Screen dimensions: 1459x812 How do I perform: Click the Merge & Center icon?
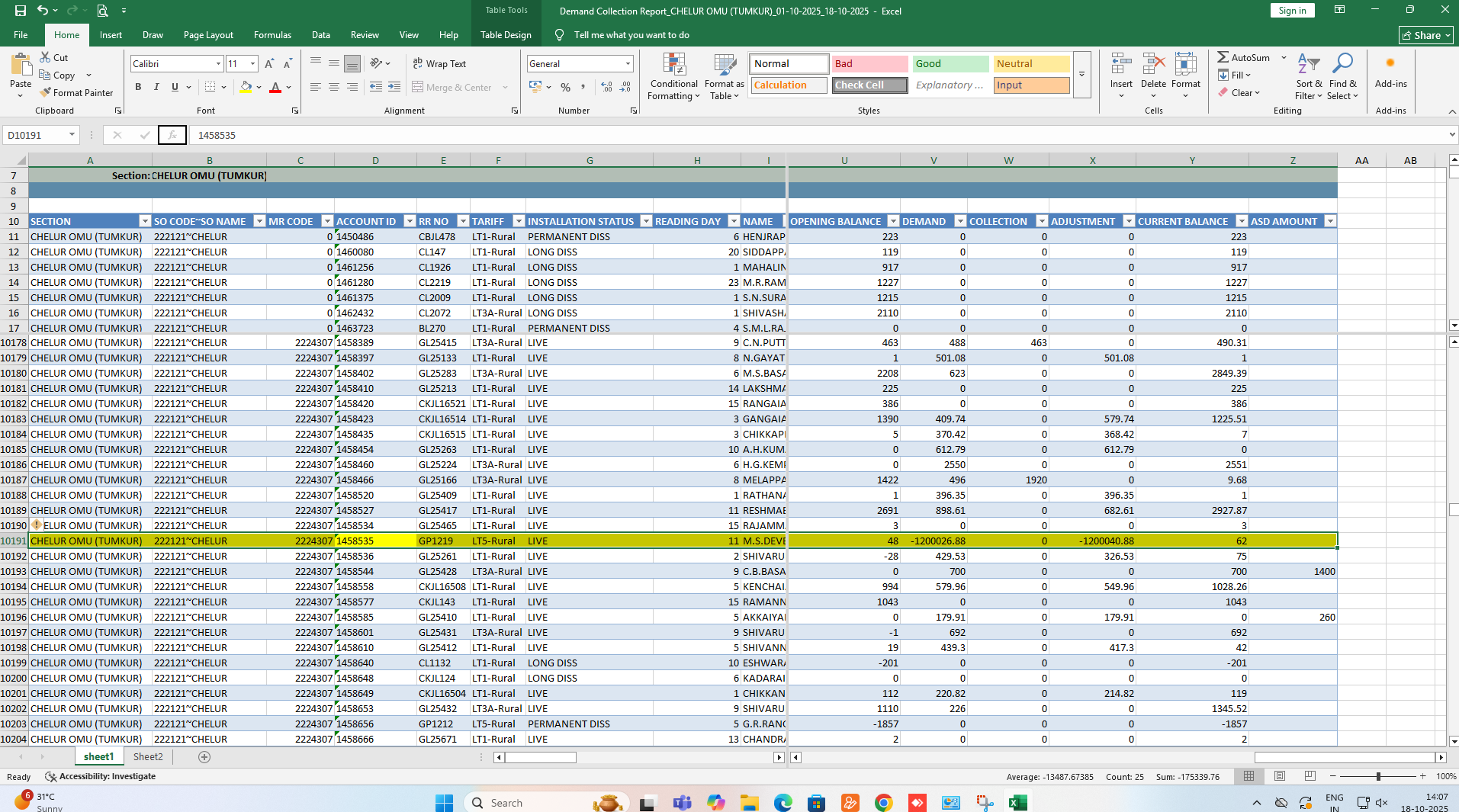(x=418, y=88)
